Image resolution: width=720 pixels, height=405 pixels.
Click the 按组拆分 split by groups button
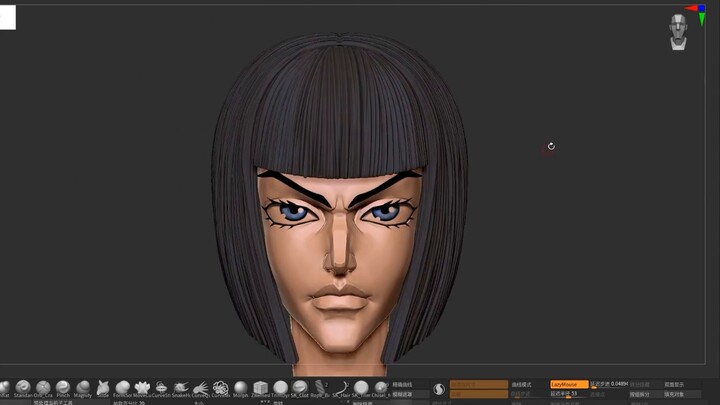click(x=640, y=395)
